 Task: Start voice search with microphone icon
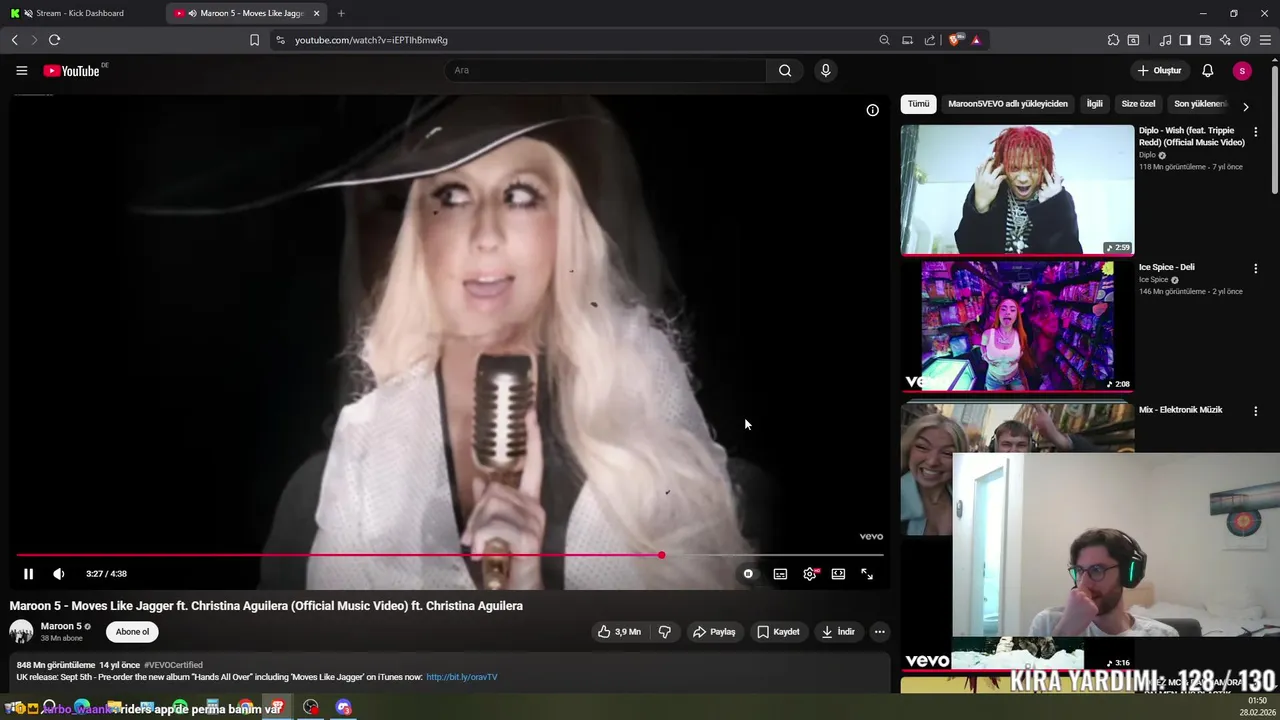[825, 71]
